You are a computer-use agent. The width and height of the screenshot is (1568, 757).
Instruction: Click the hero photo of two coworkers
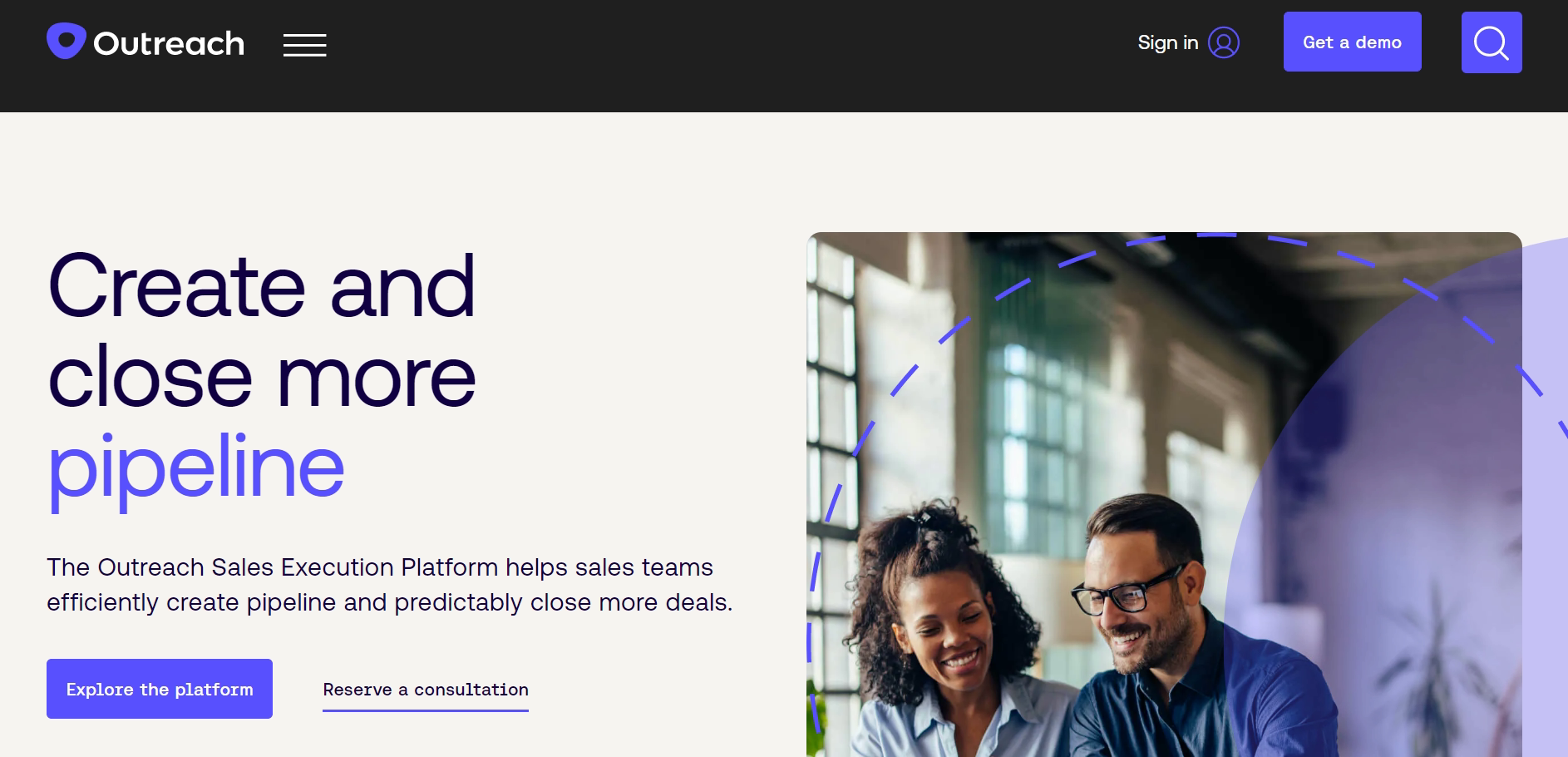[x=1164, y=494]
